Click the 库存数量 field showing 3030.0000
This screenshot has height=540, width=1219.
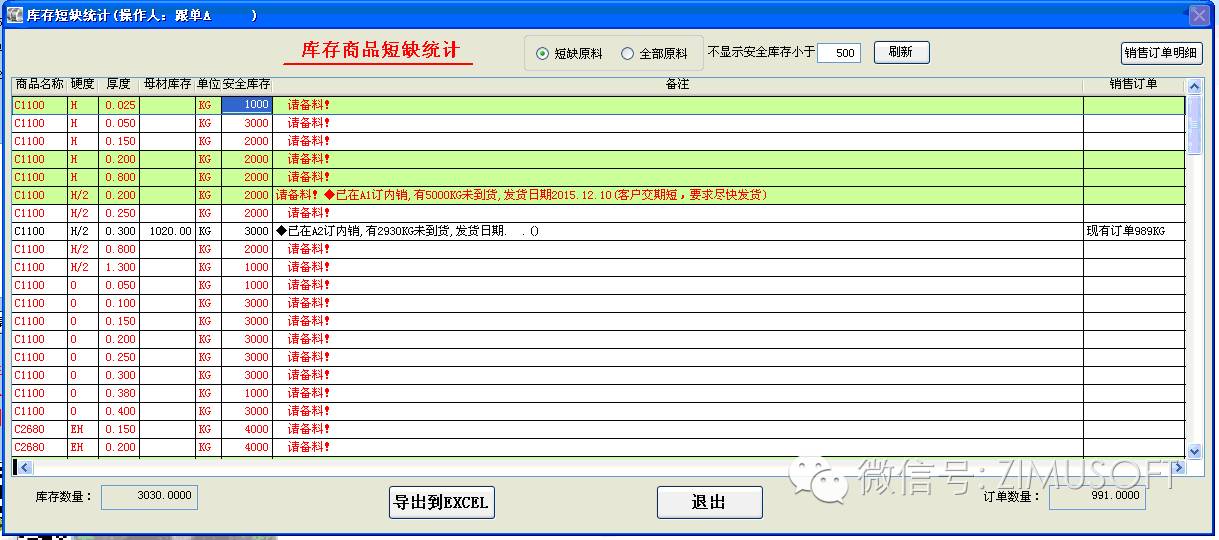[149, 497]
